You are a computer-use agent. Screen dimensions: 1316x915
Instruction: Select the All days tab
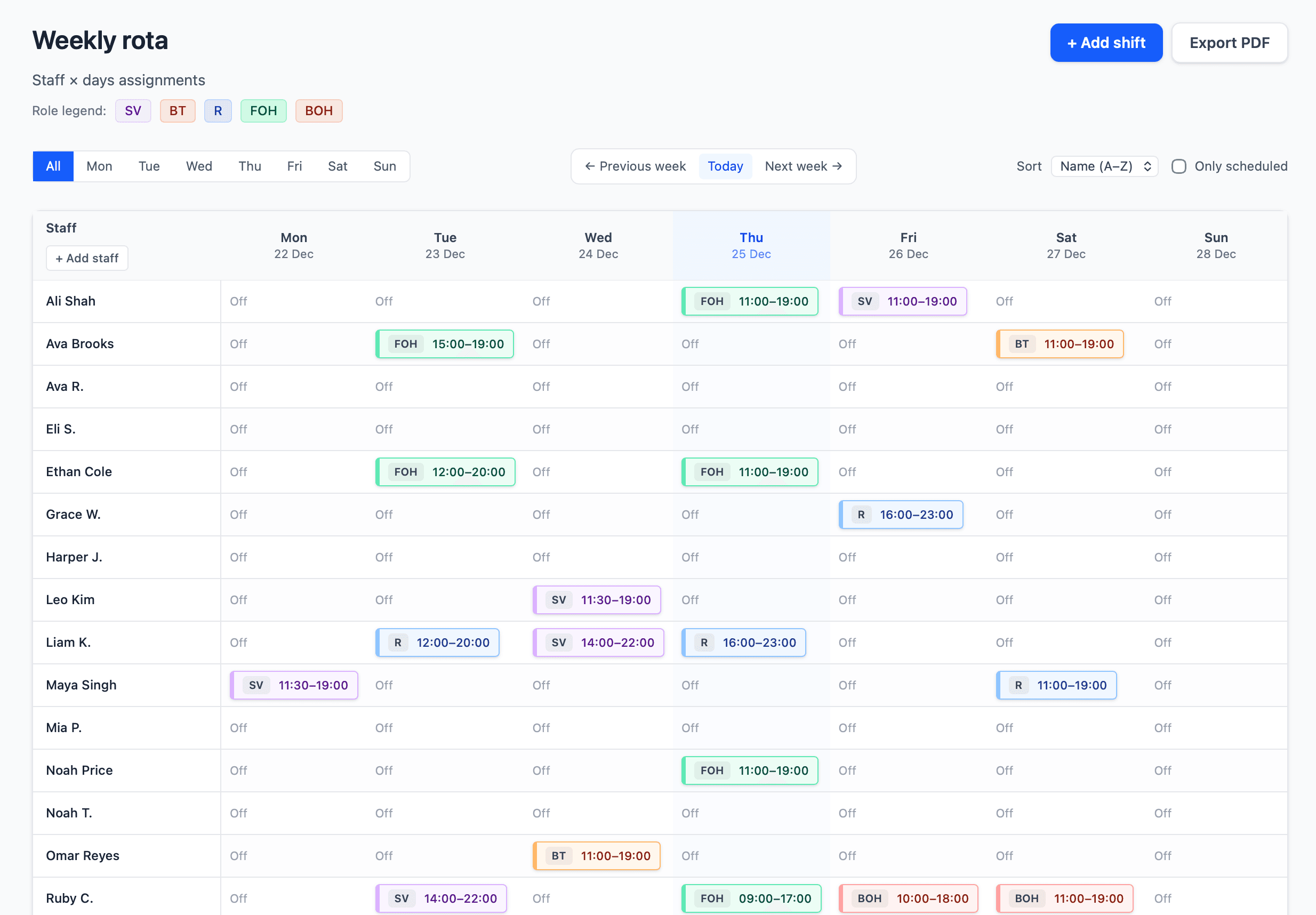pyautogui.click(x=53, y=166)
